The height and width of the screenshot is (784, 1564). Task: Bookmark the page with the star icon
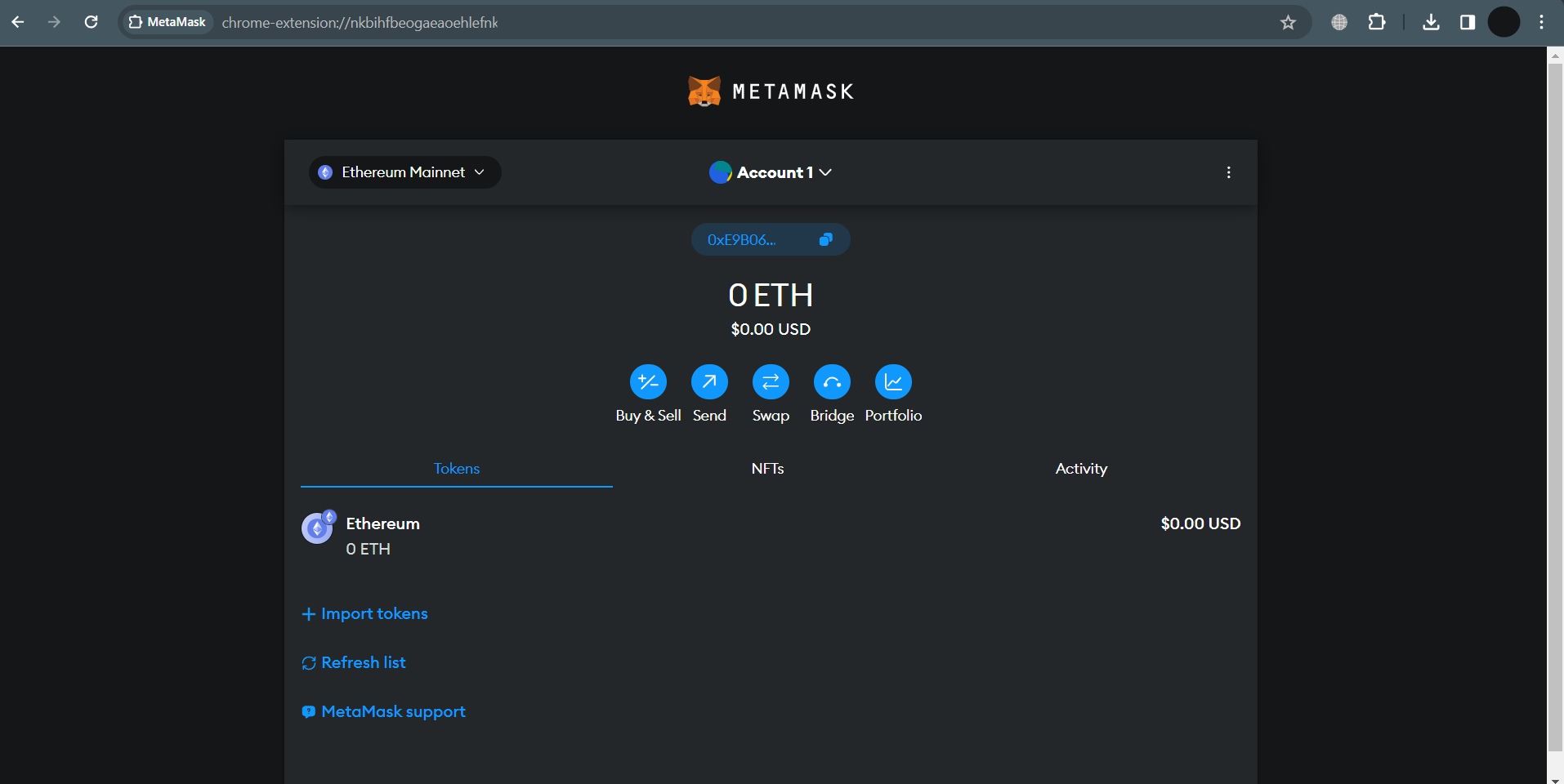[1288, 22]
